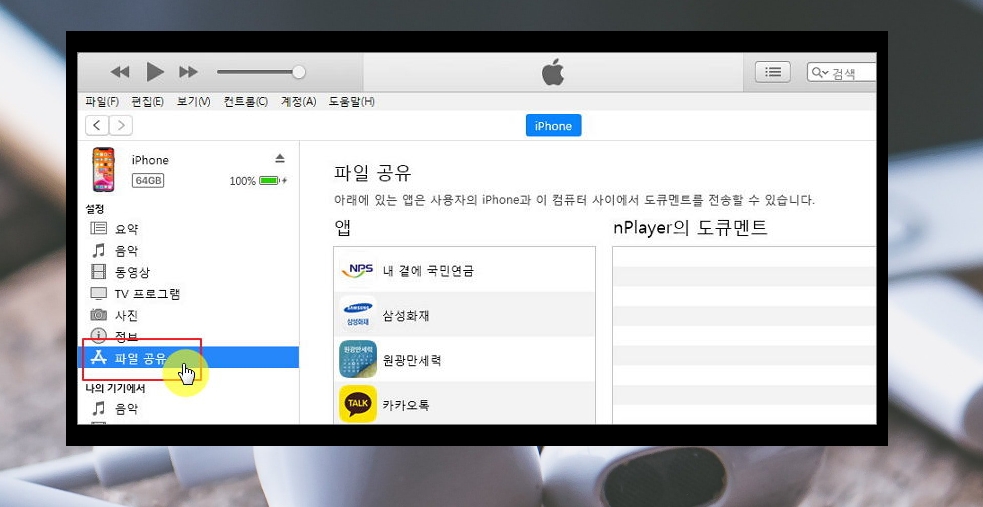The width and height of the screenshot is (983, 507).
Task: Select the 내 곁에 국민연금 app row
Action: tap(465, 269)
